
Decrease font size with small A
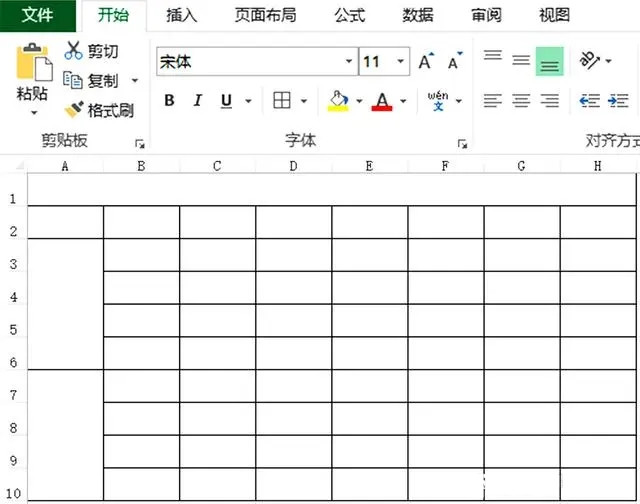tap(455, 61)
